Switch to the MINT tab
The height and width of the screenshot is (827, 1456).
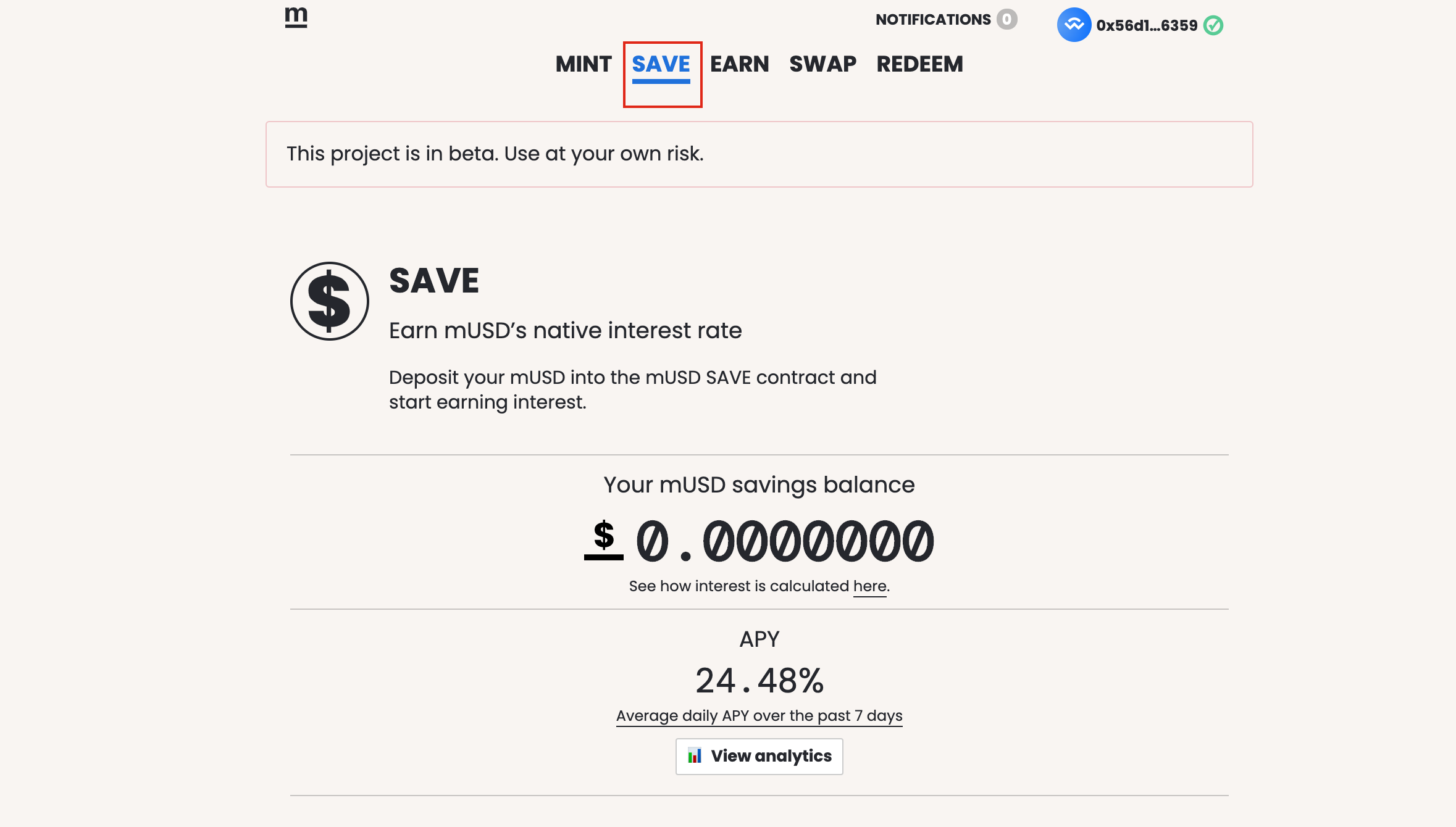point(584,64)
